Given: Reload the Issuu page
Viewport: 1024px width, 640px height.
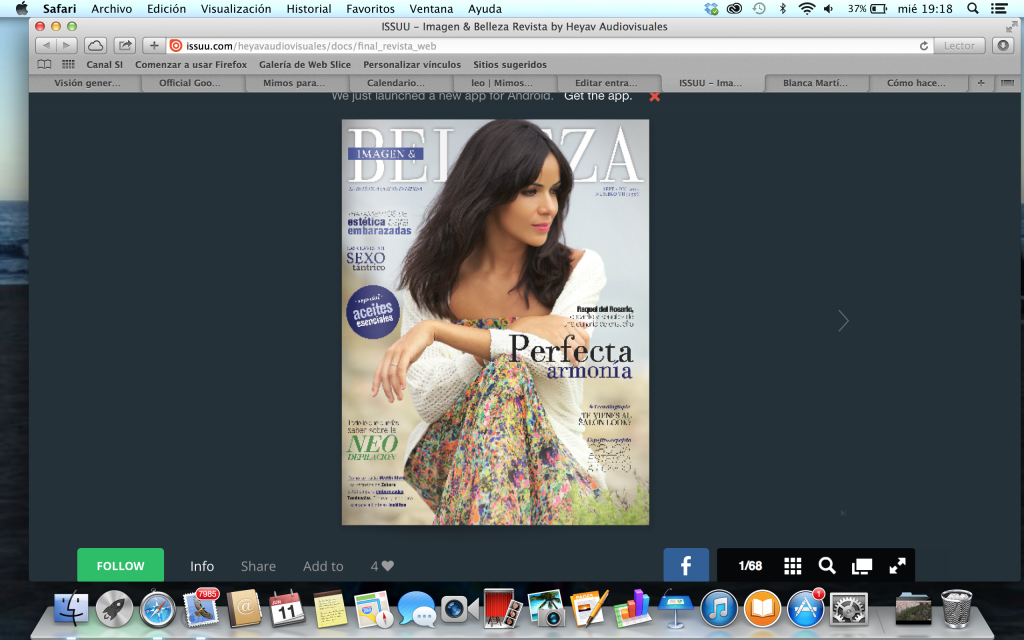Looking at the screenshot, I should [923, 46].
